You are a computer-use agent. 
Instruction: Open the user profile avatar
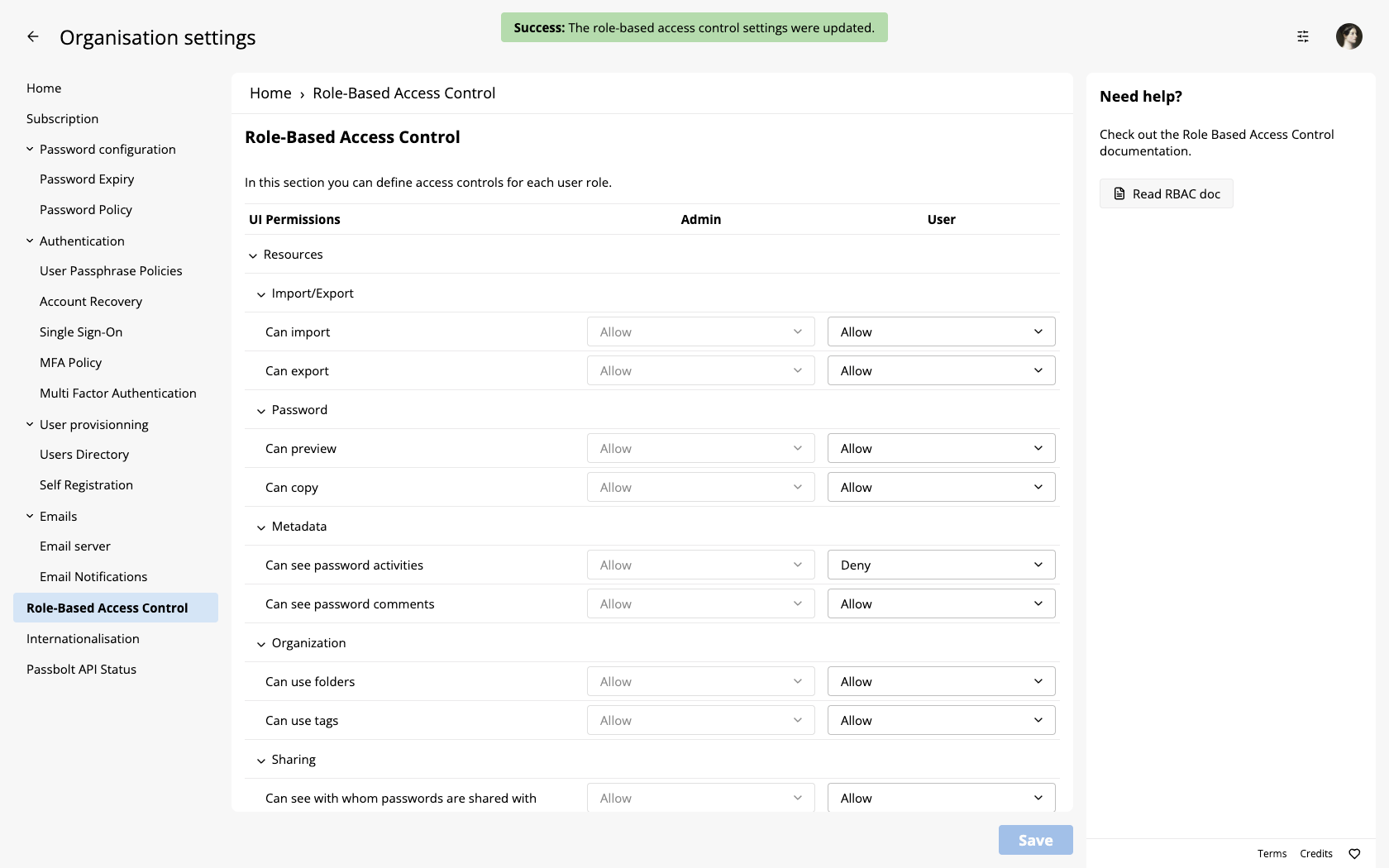(x=1348, y=36)
